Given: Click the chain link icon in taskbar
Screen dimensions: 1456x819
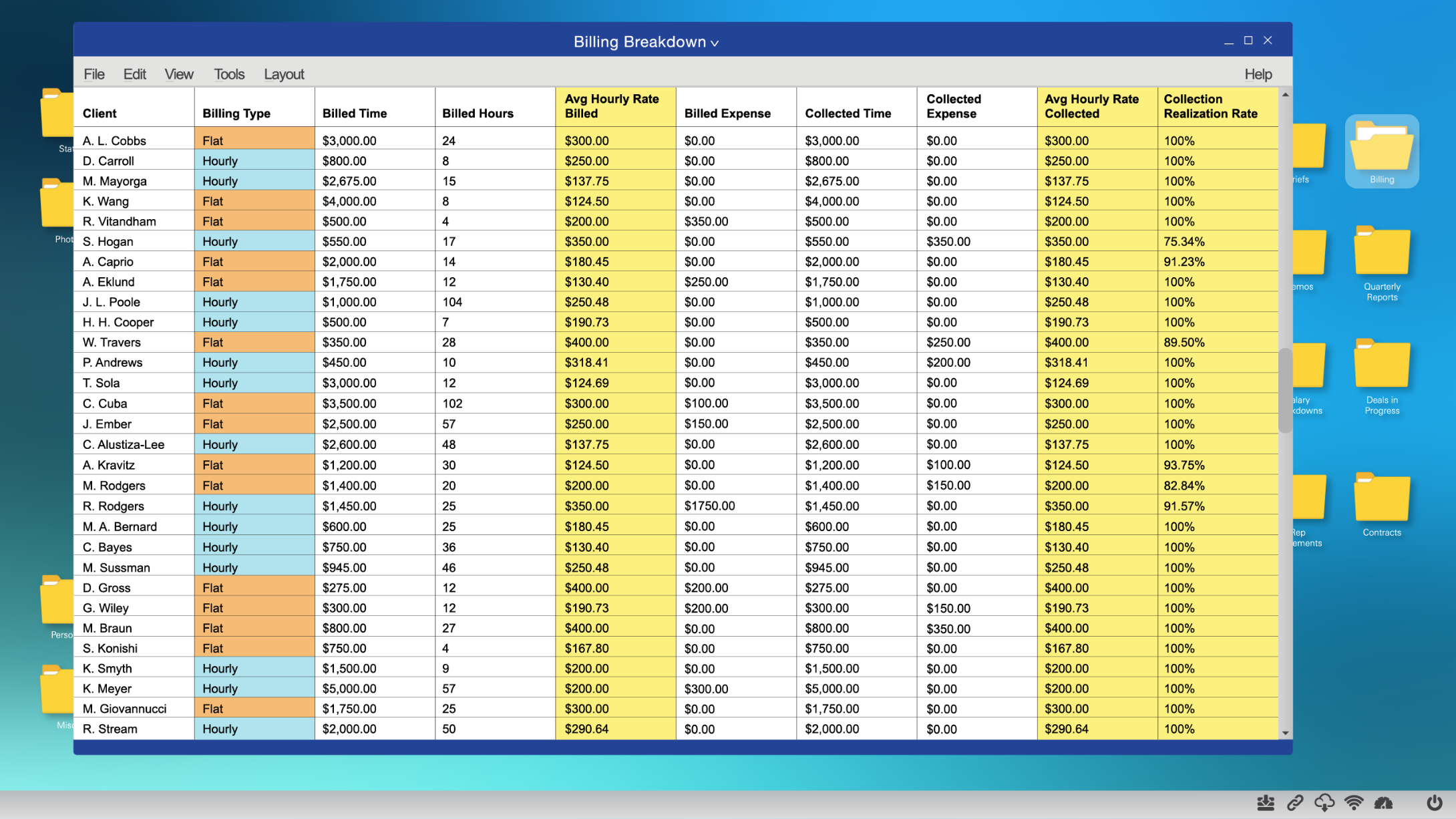Looking at the screenshot, I should (1295, 803).
